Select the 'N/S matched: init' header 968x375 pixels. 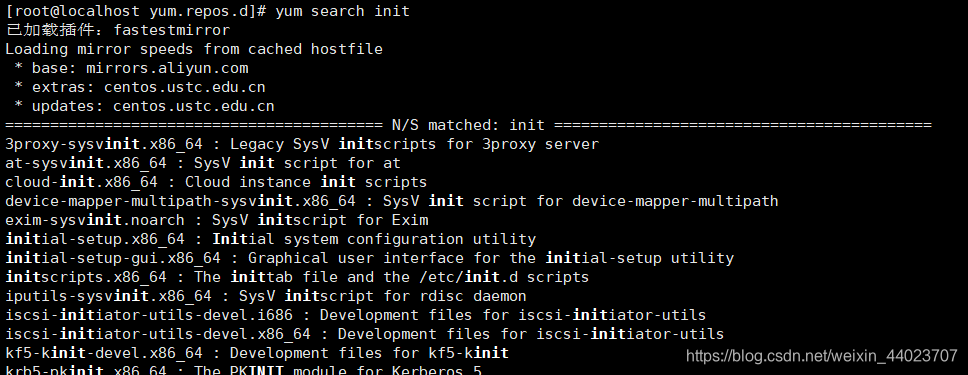(x=468, y=125)
